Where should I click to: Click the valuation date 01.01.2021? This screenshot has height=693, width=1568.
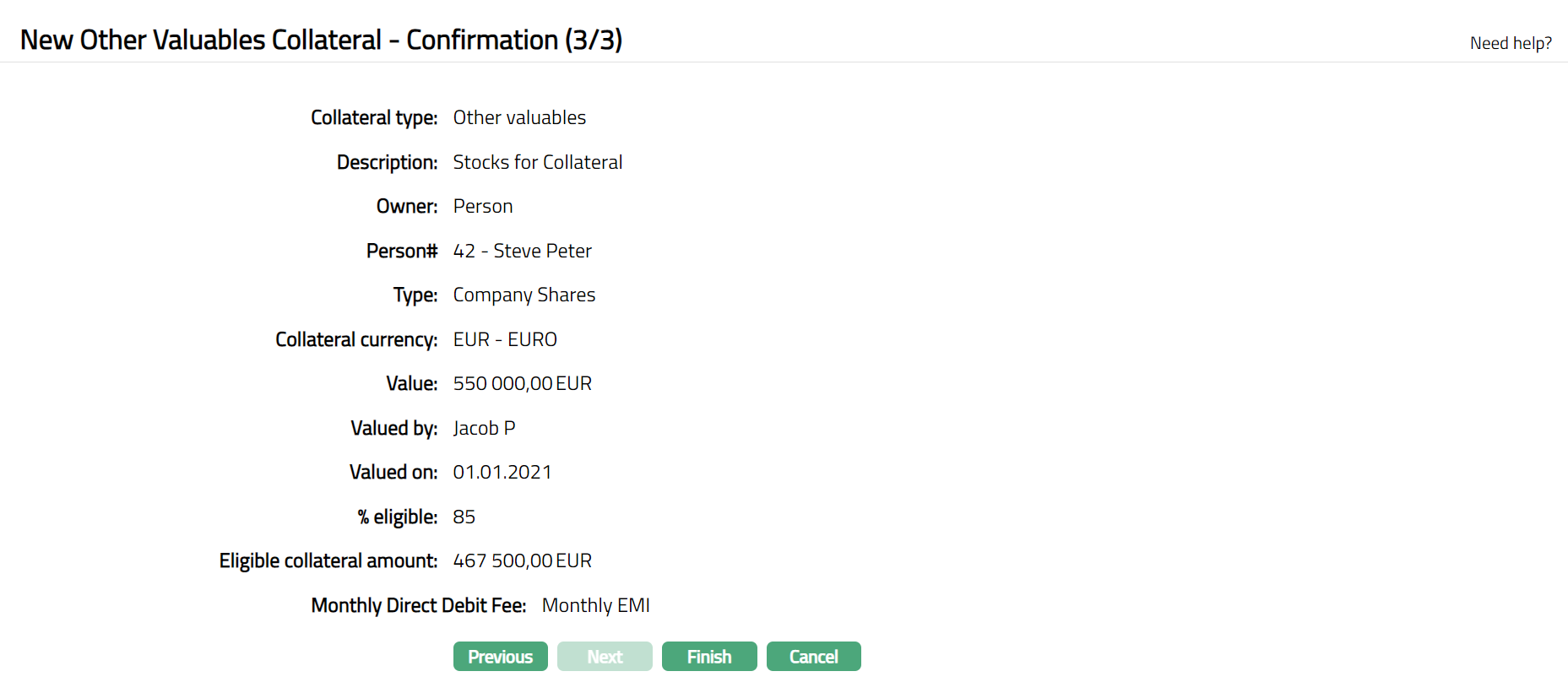(x=502, y=473)
